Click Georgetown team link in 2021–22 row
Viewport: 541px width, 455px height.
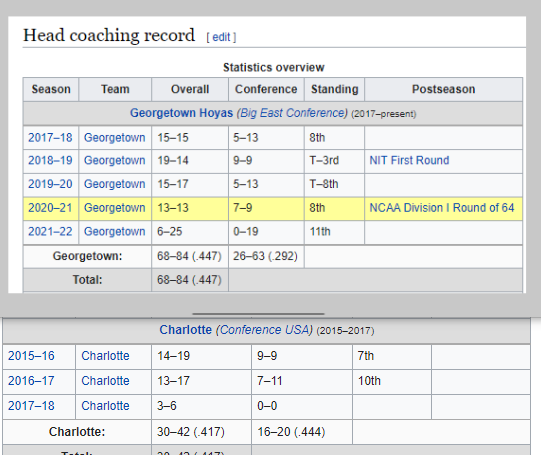pos(115,231)
